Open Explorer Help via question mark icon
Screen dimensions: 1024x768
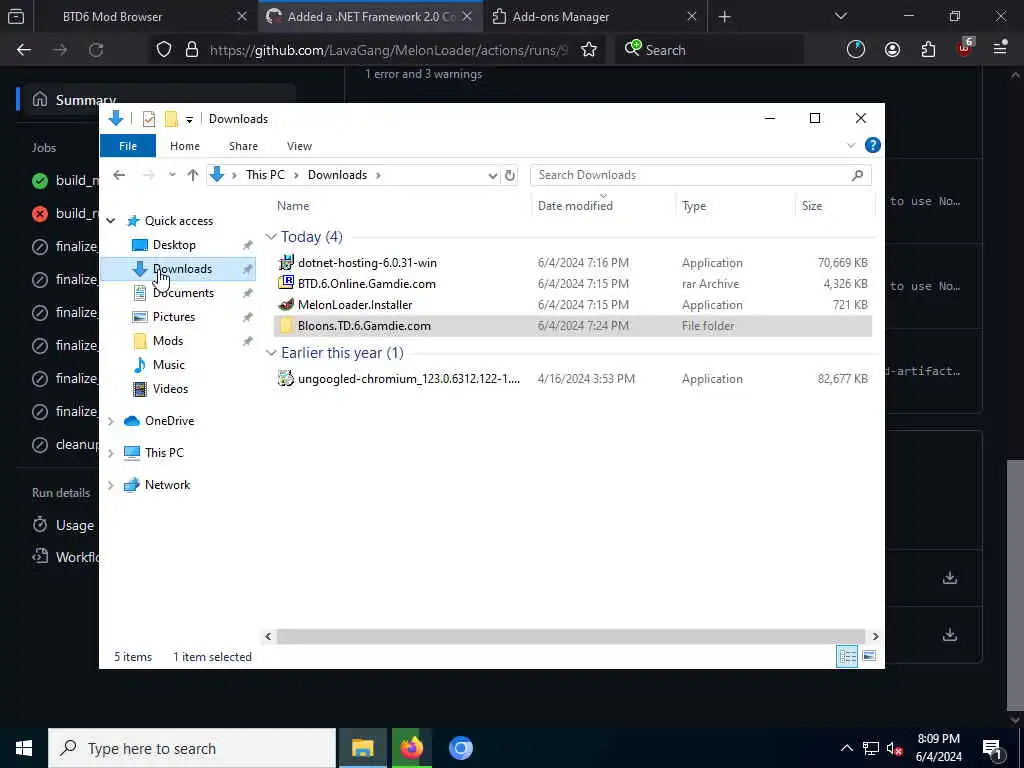872,145
